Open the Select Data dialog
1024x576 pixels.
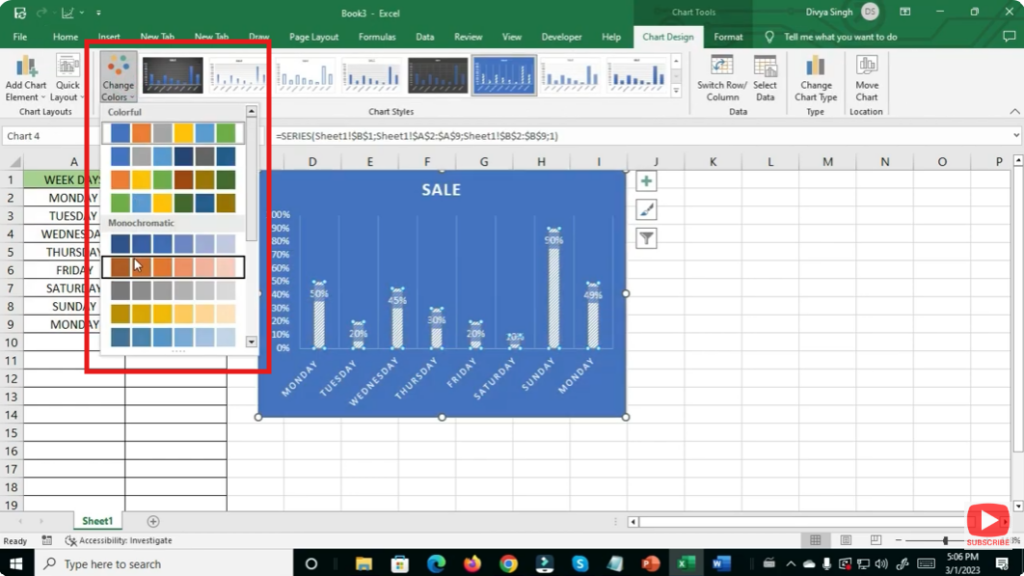point(765,68)
